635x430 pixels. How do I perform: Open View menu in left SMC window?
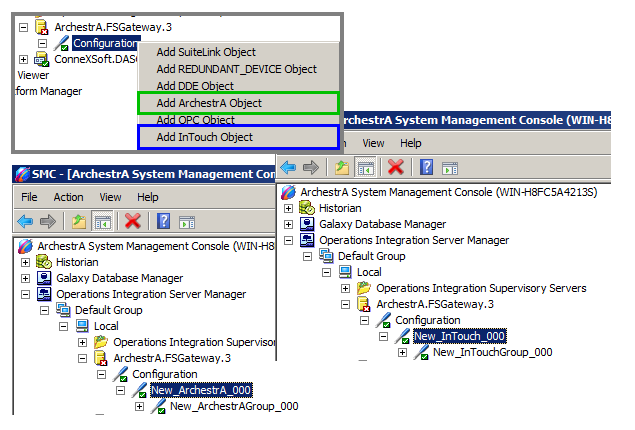110,197
